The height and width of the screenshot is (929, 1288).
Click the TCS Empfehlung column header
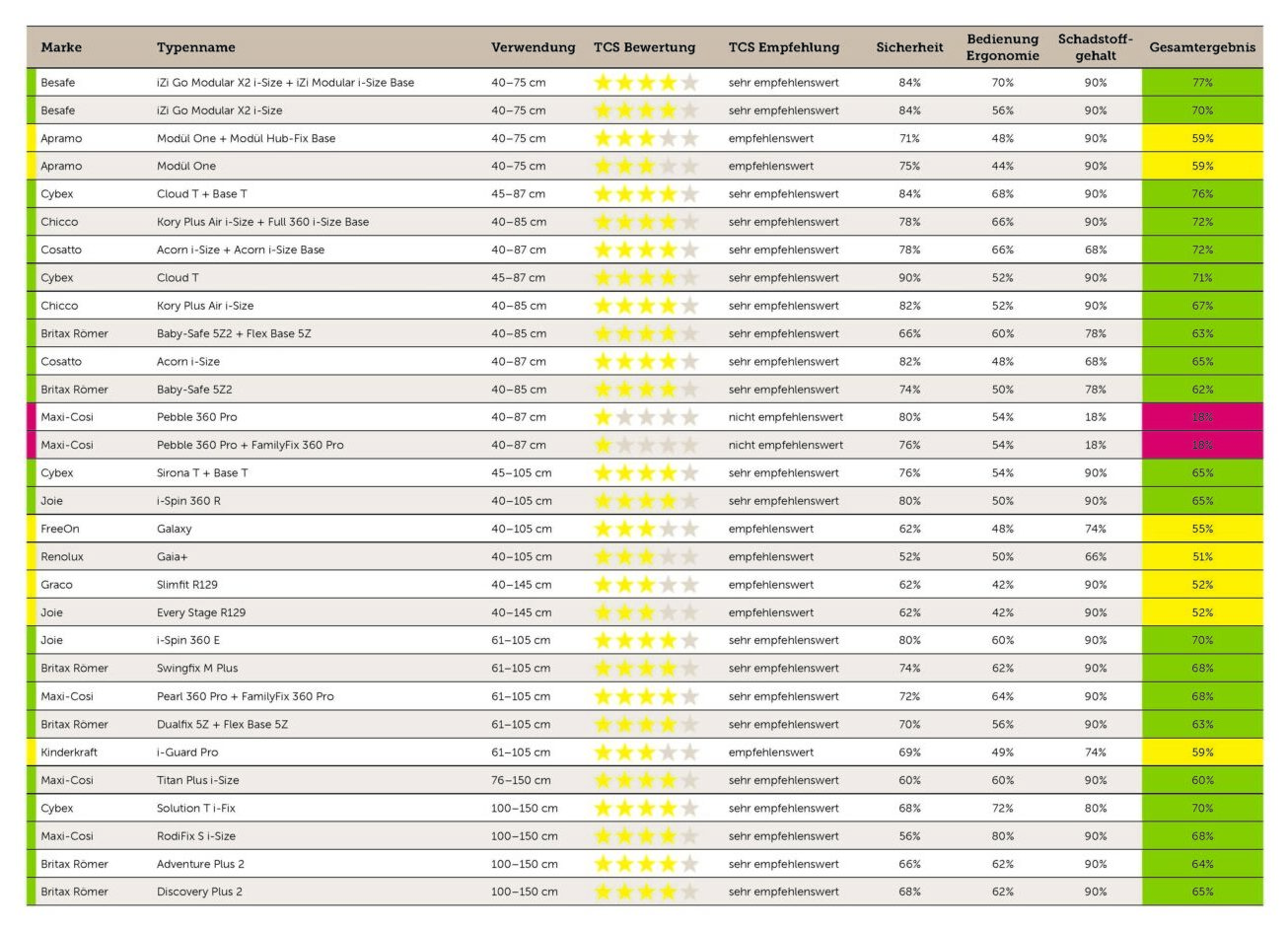point(784,47)
